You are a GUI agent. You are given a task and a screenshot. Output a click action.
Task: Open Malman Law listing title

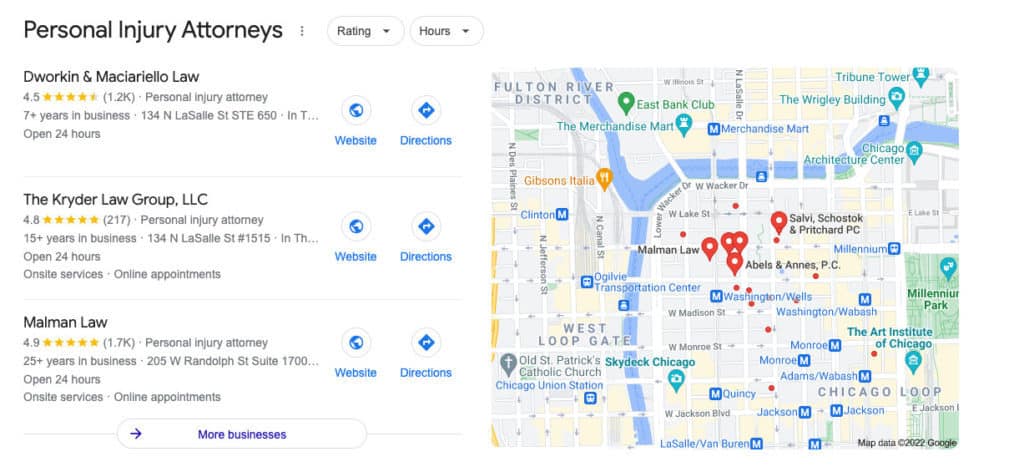[65, 322]
